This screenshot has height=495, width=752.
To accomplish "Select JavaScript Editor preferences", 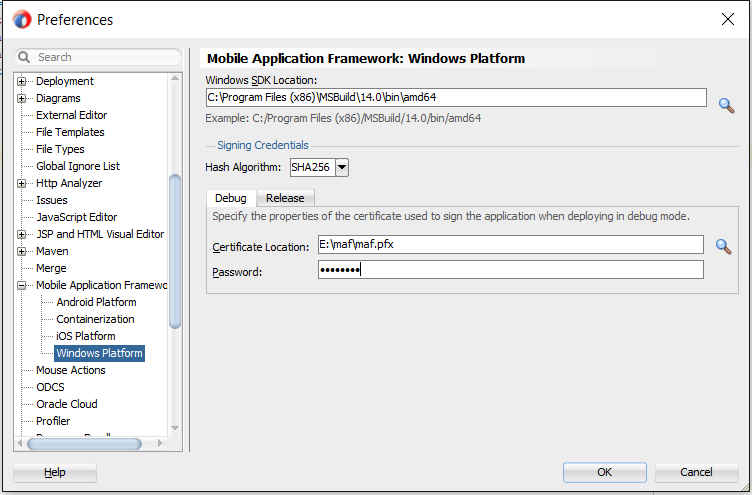I will coord(77,217).
